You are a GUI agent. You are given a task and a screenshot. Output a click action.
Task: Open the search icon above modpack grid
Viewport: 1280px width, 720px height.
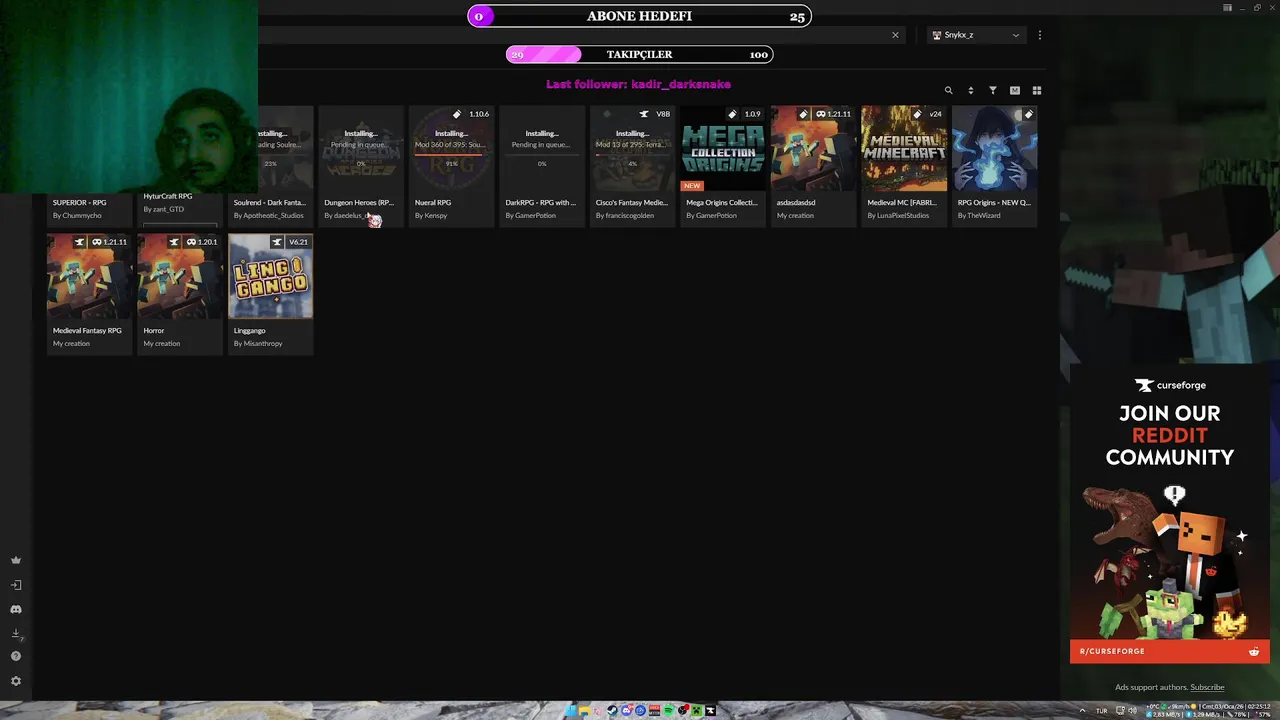(949, 90)
